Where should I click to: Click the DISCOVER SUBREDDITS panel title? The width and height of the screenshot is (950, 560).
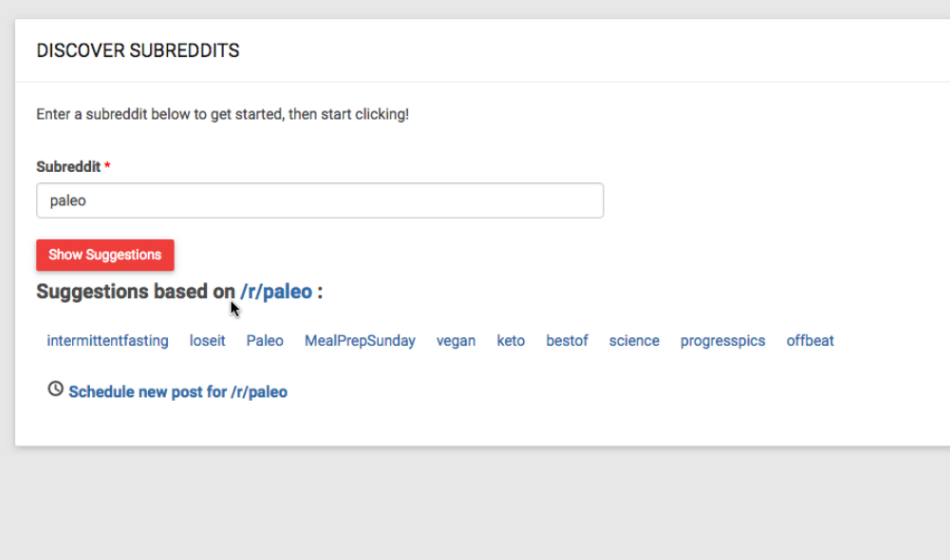[x=138, y=50]
